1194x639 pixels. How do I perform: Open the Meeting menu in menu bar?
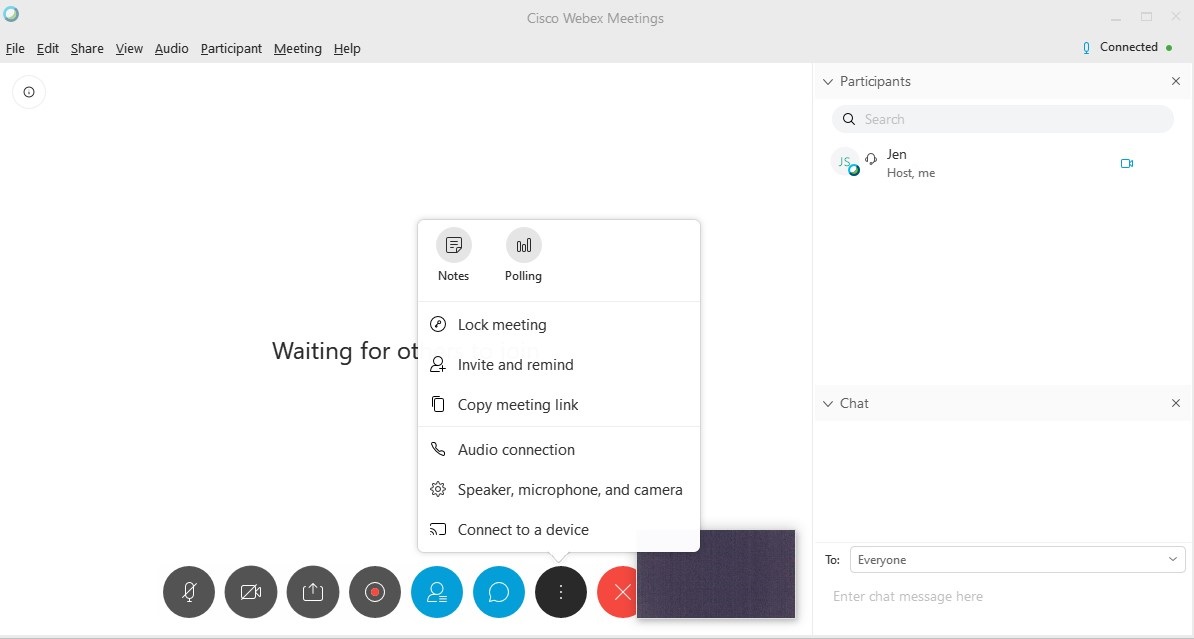point(297,48)
